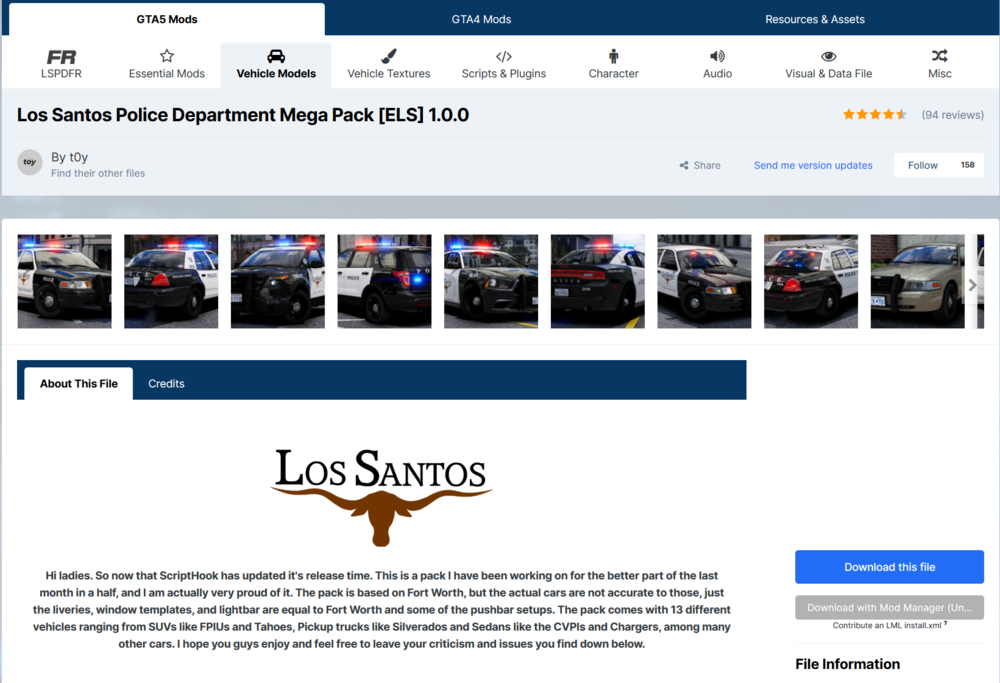Image resolution: width=1000 pixels, height=683 pixels.
Task: Switch to the GTA4 Mods tab
Action: click(x=482, y=19)
